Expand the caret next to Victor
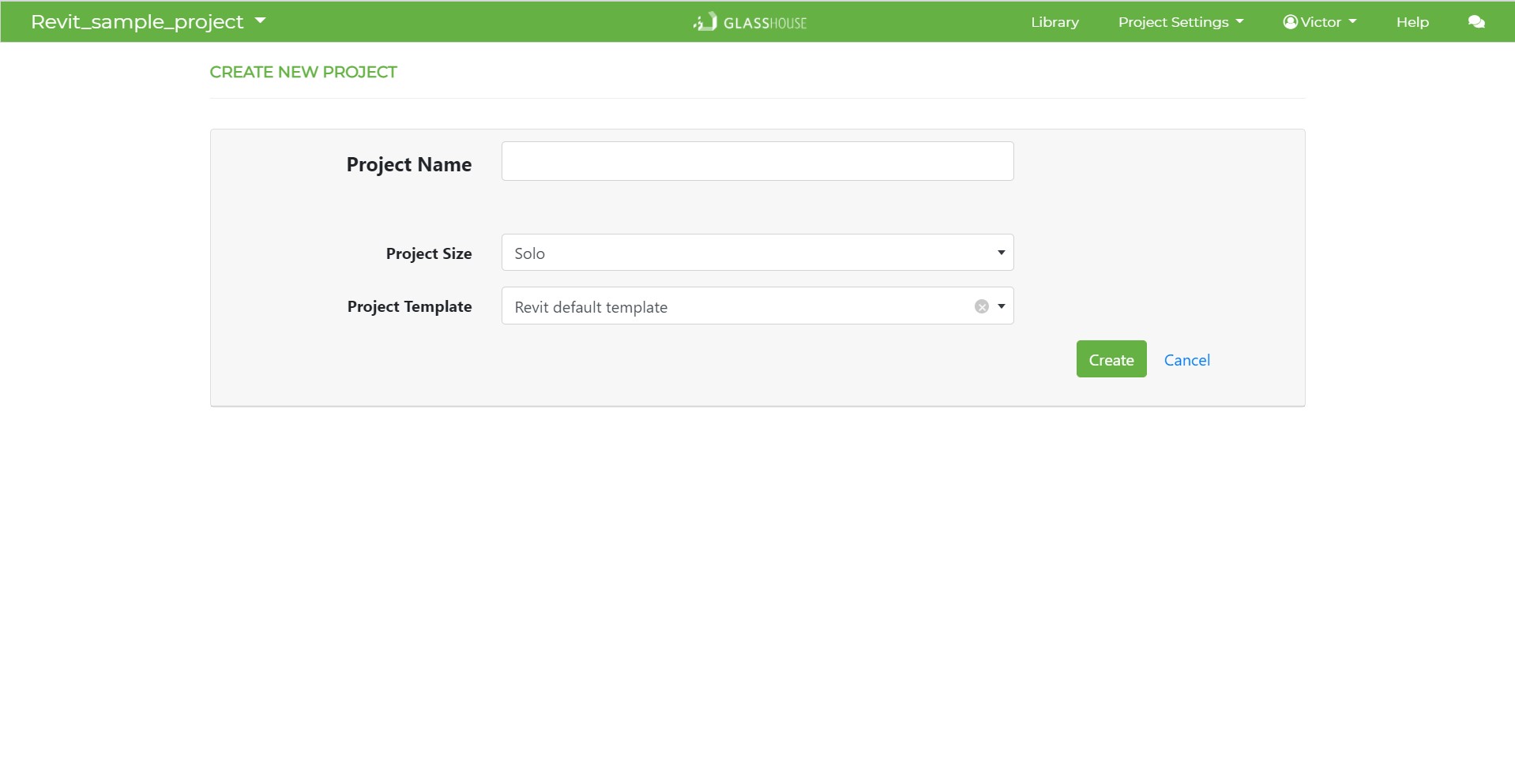Viewport: 1515px width, 784px height. tap(1353, 22)
